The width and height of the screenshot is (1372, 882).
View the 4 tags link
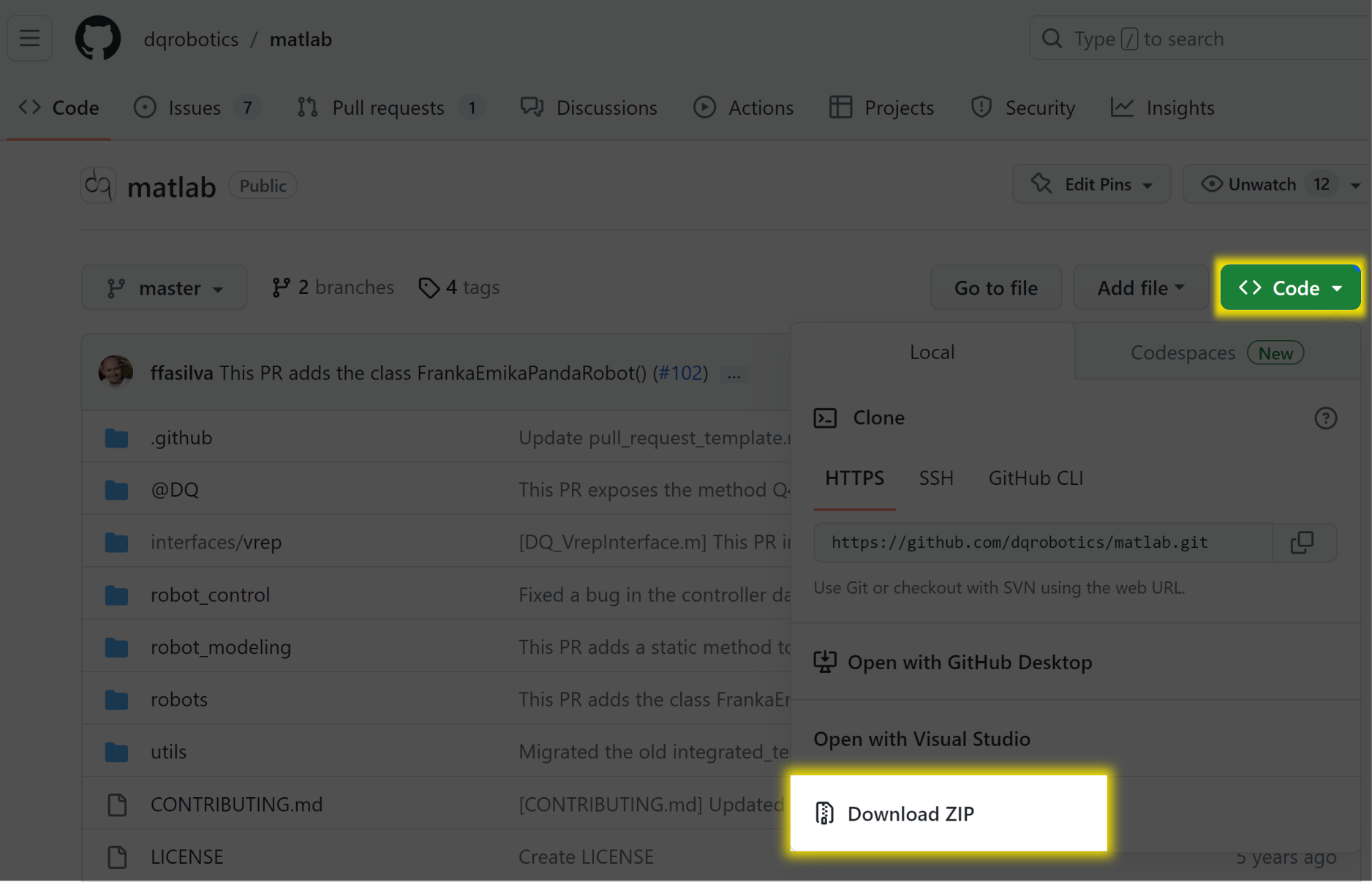point(459,287)
